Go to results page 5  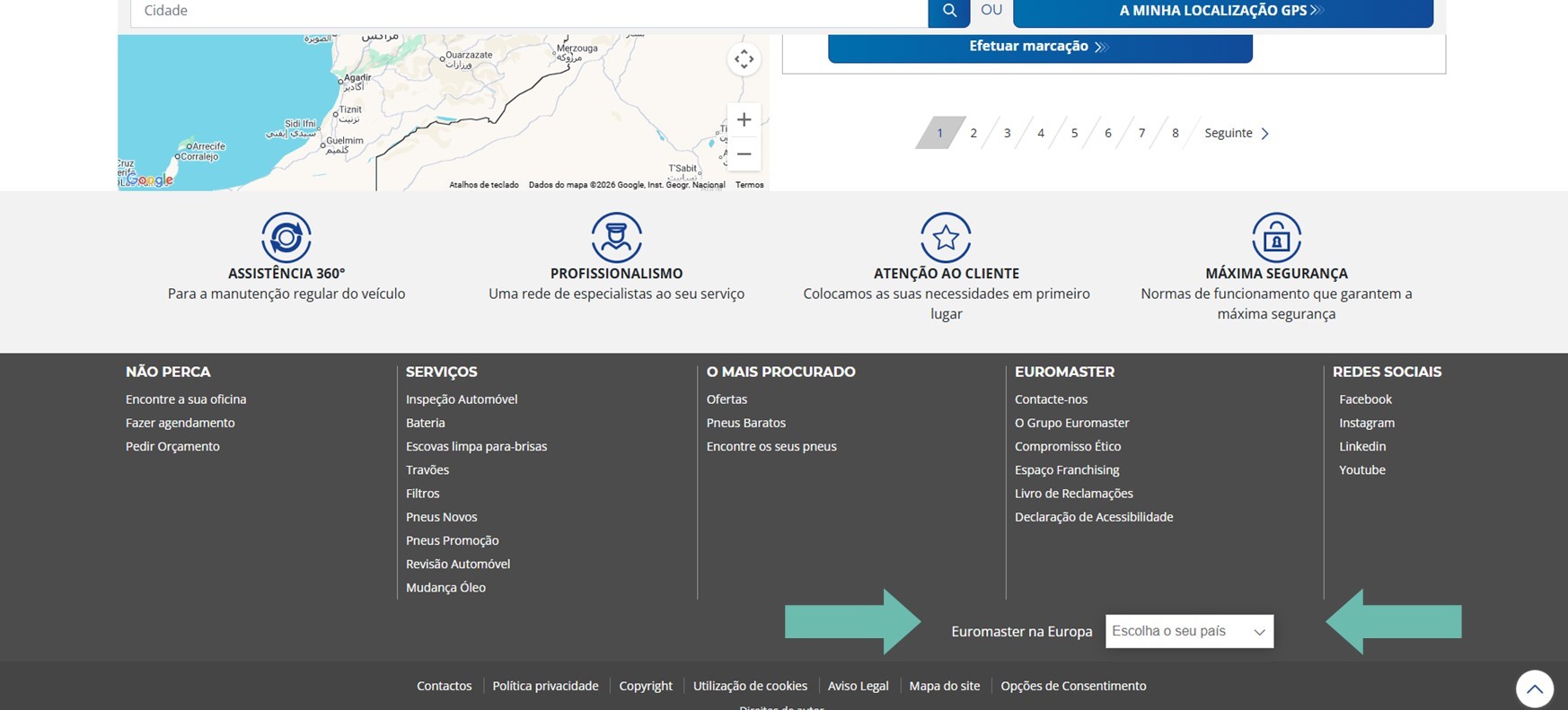tap(1074, 133)
